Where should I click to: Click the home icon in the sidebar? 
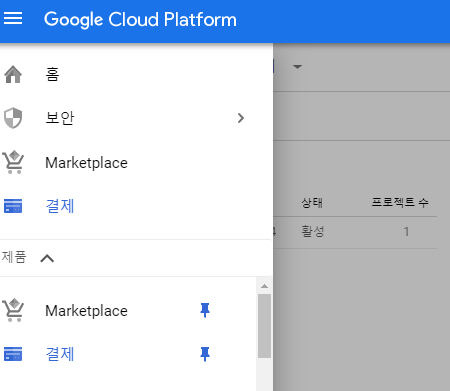pyautogui.click(x=13, y=74)
